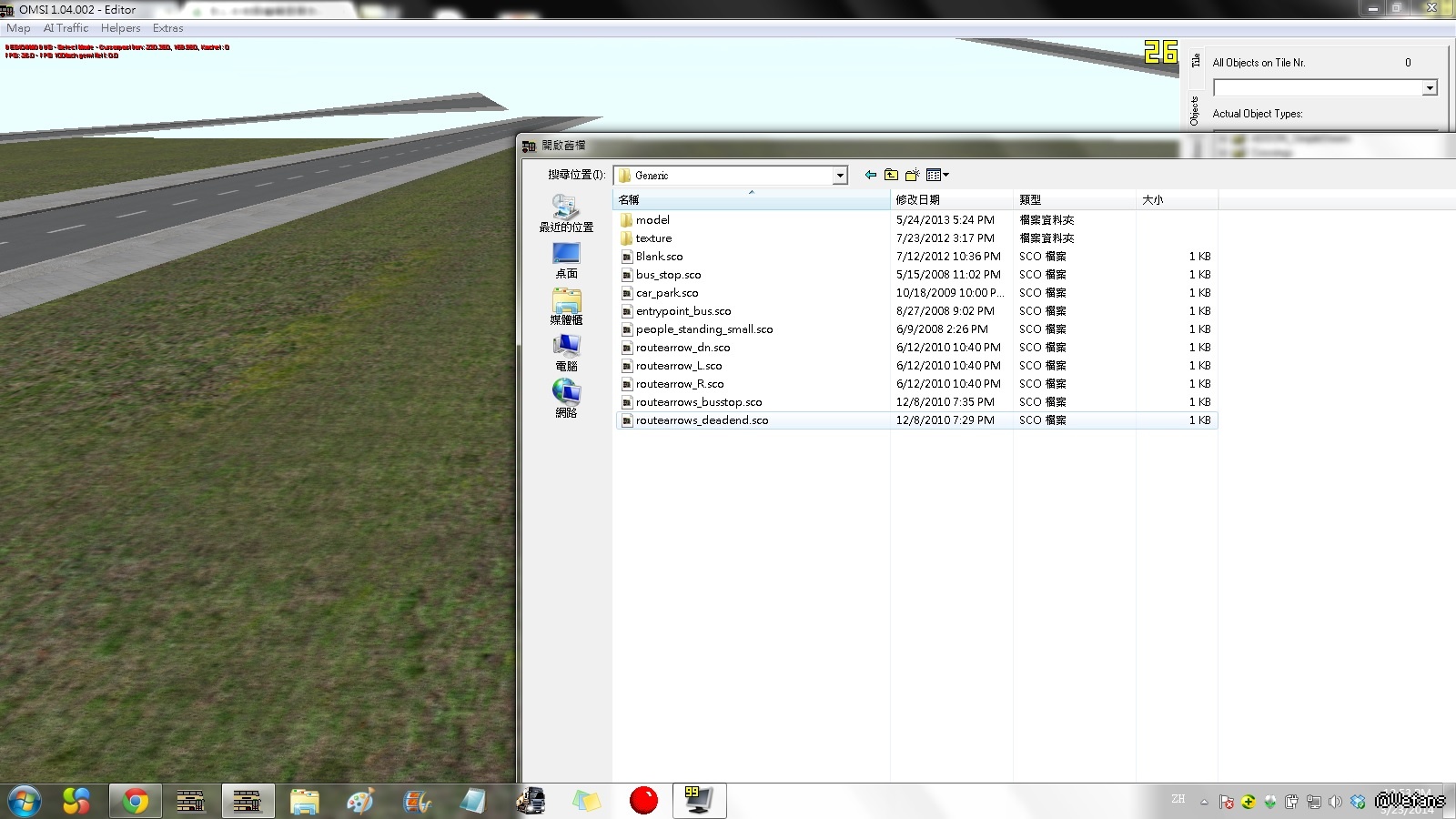The height and width of the screenshot is (819, 1456).
Task: Create a new folder via toolbar icon
Action: point(912,175)
